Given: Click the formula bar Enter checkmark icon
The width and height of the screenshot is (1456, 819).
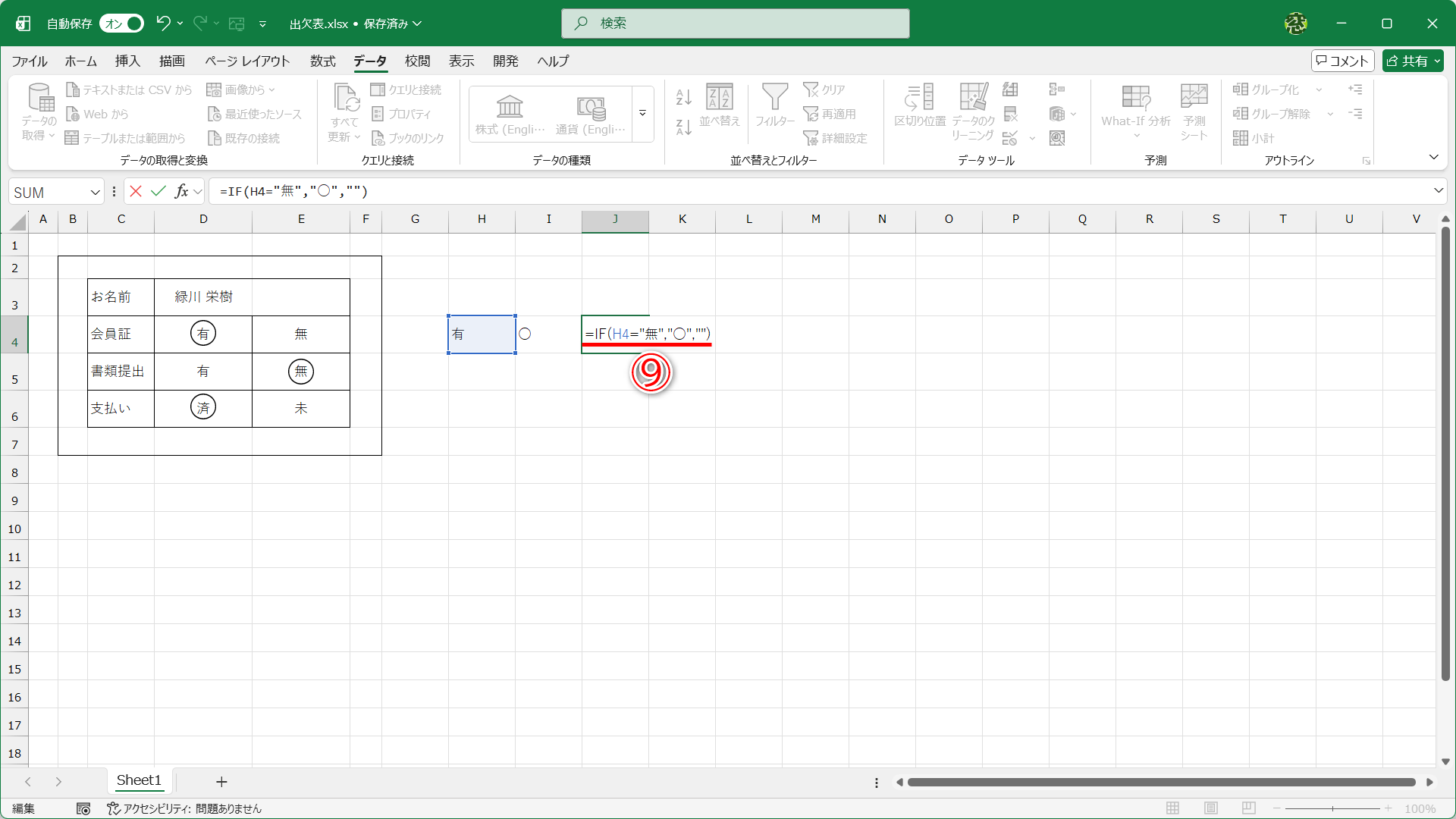Looking at the screenshot, I should (158, 191).
